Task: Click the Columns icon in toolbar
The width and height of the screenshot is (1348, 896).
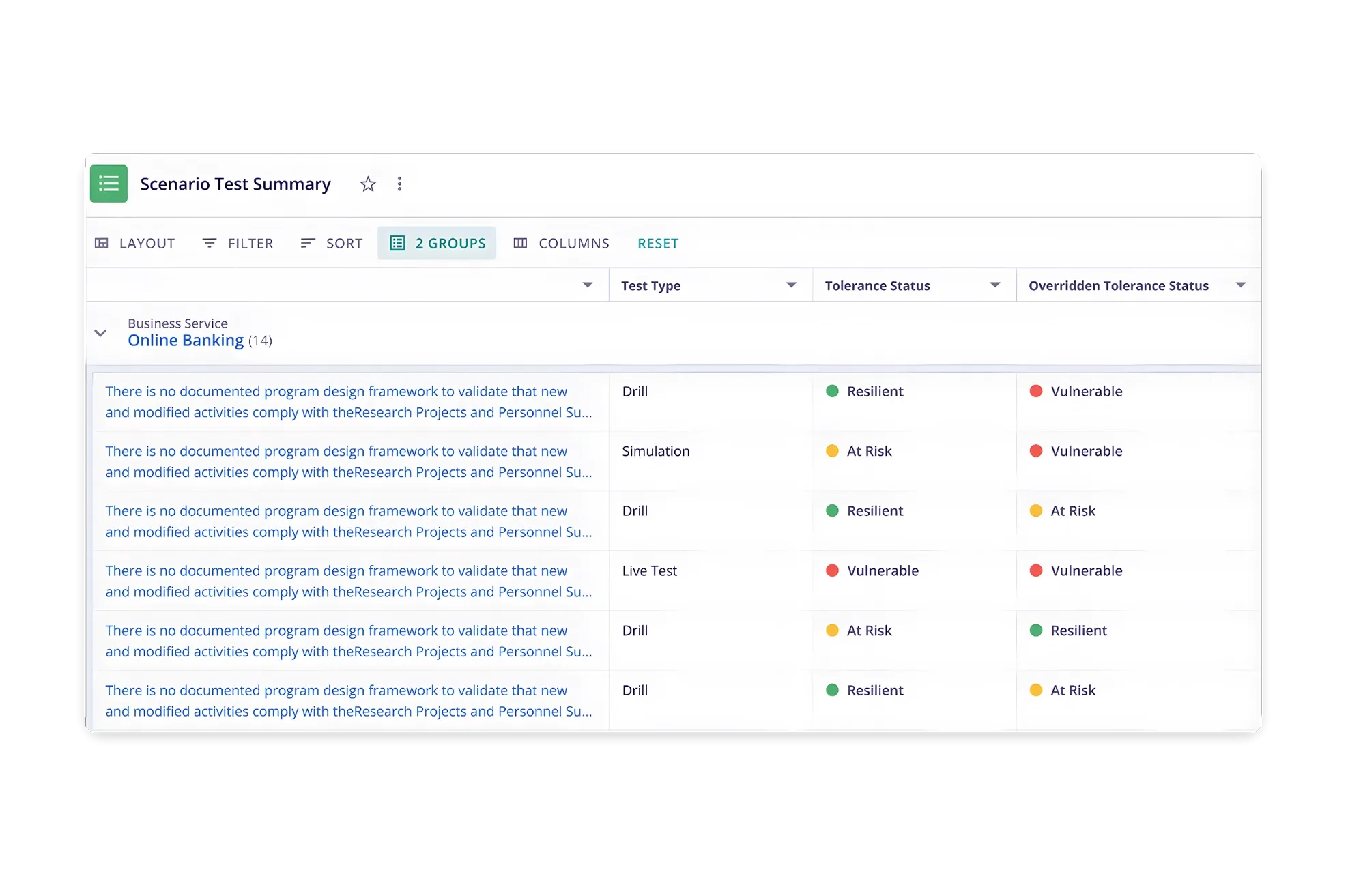Action: (520, 244)
